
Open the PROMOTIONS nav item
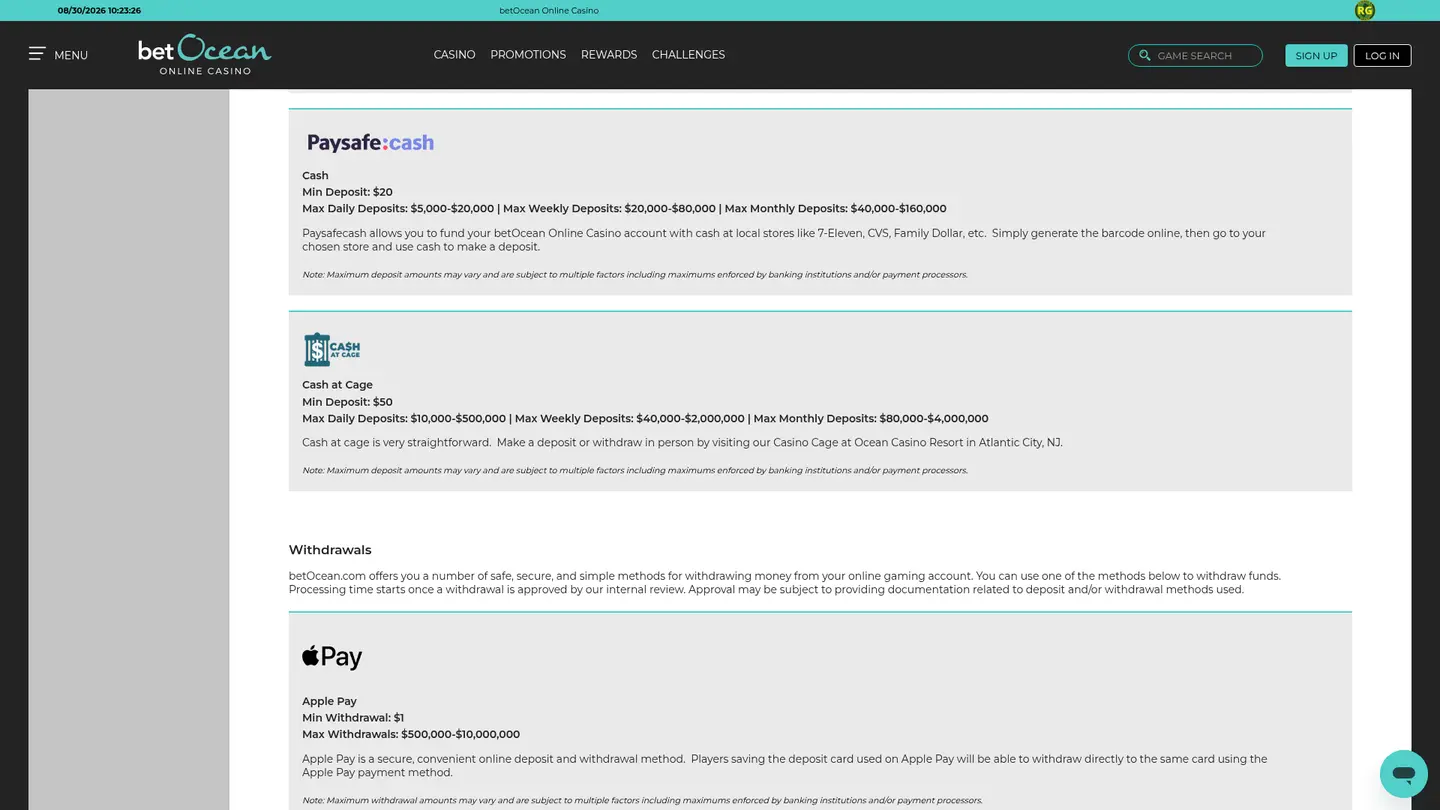528,55
